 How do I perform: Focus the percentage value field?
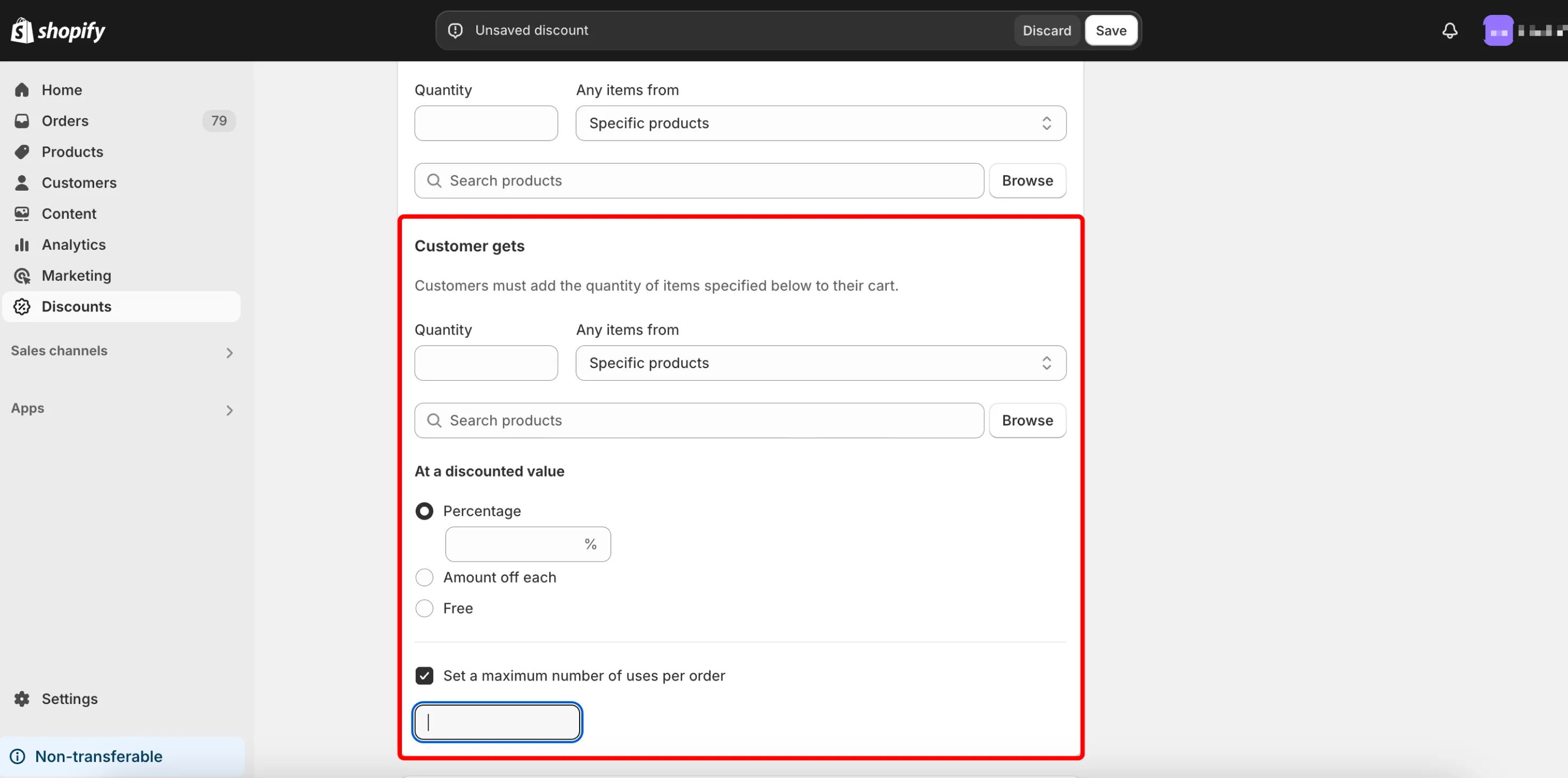(x=528, y=544)
